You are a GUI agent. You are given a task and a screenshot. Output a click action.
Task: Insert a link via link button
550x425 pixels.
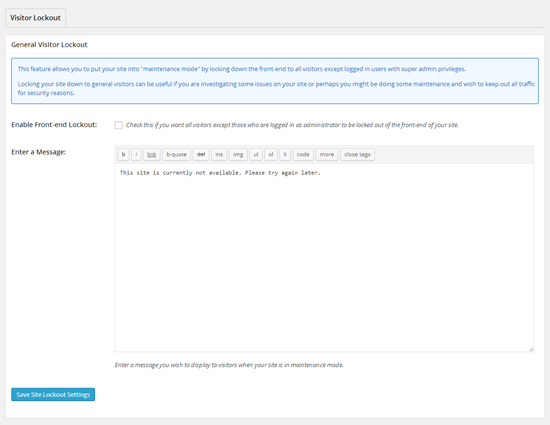[x=152, y=154]
